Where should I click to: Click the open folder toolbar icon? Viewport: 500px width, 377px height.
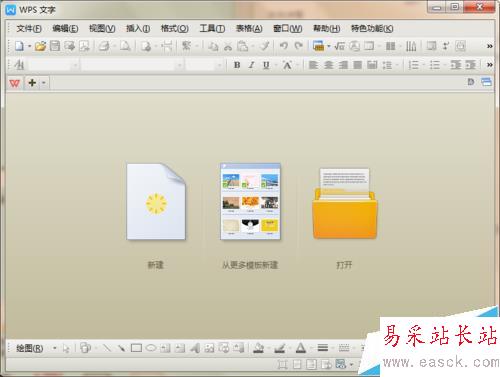pyautogui.click(x=40, y=46)
